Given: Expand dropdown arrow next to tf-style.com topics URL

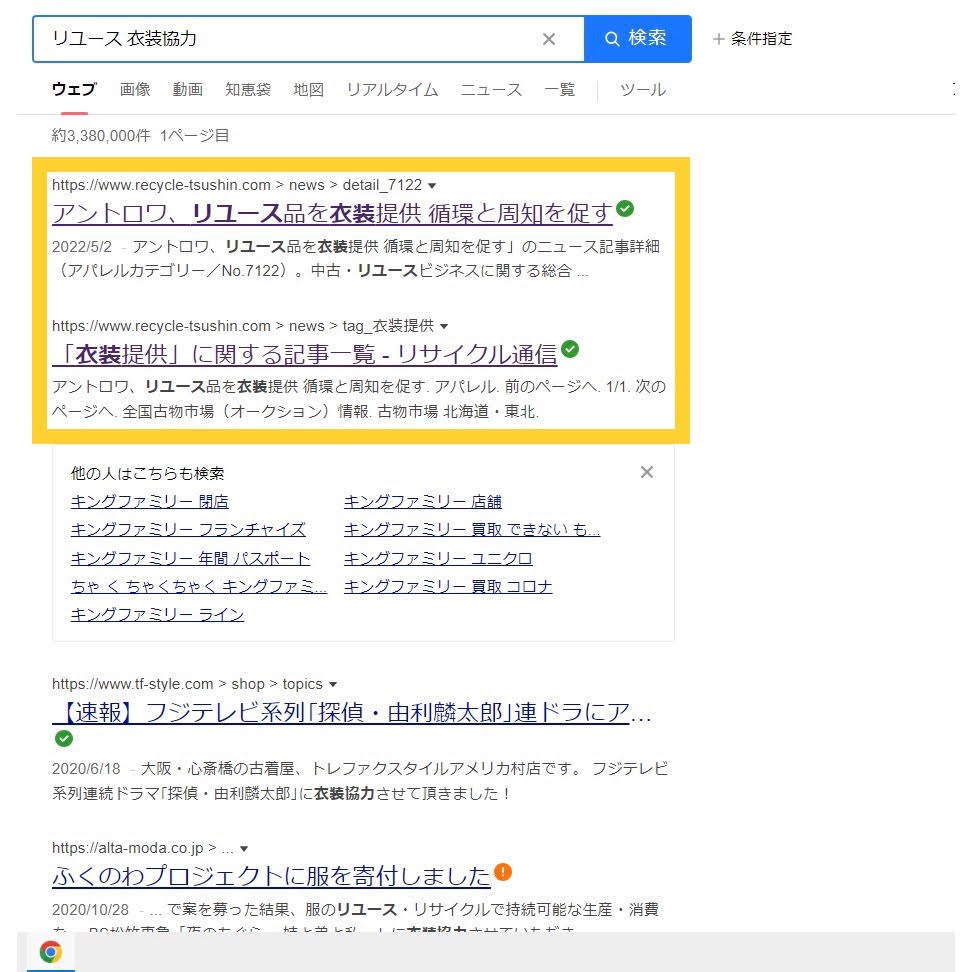Looking at the screenshot, I should point(333,684).
